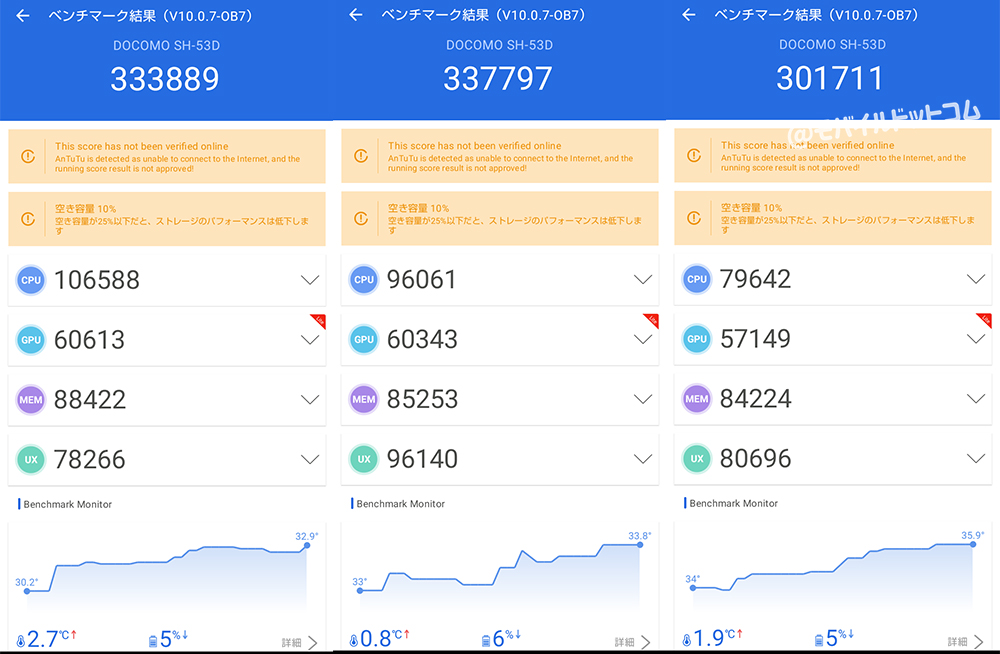1000x654 pixels.
Task: Expand GPU score 60613 details
Action: [310, 340]
